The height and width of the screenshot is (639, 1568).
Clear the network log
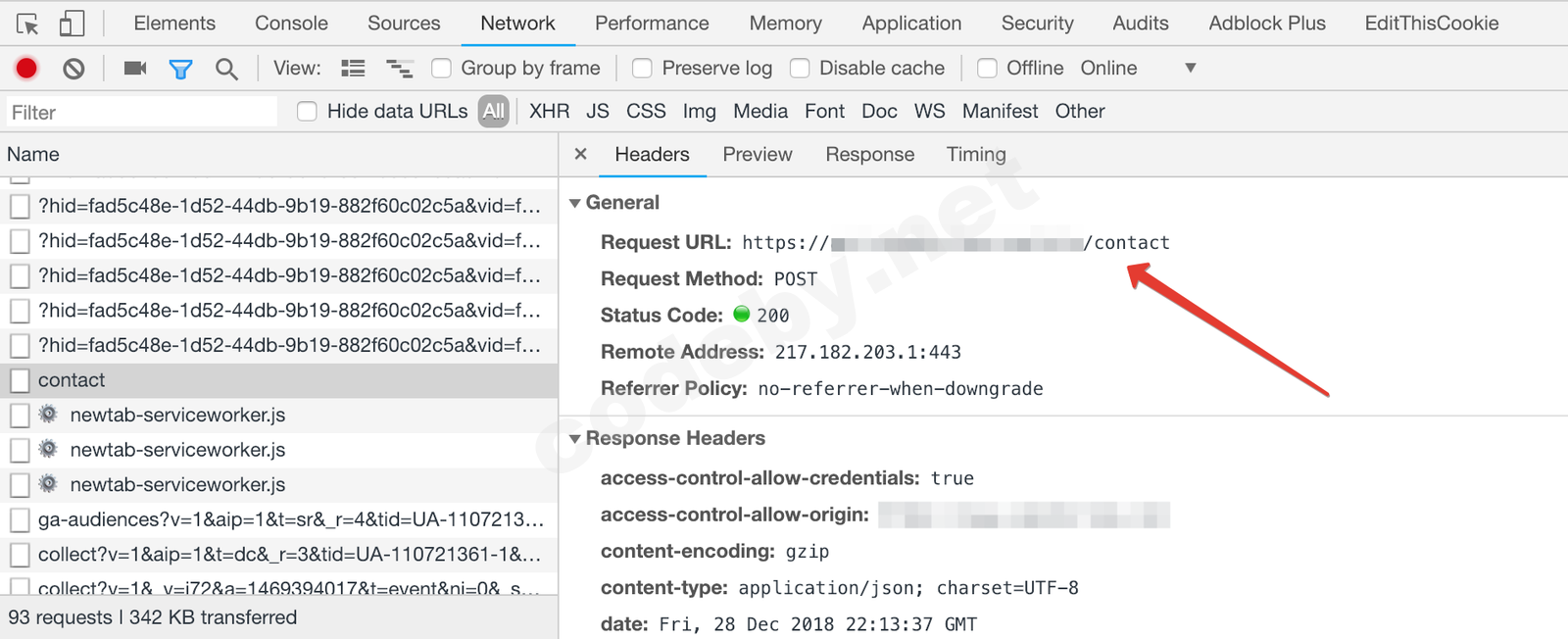(73, 69)
